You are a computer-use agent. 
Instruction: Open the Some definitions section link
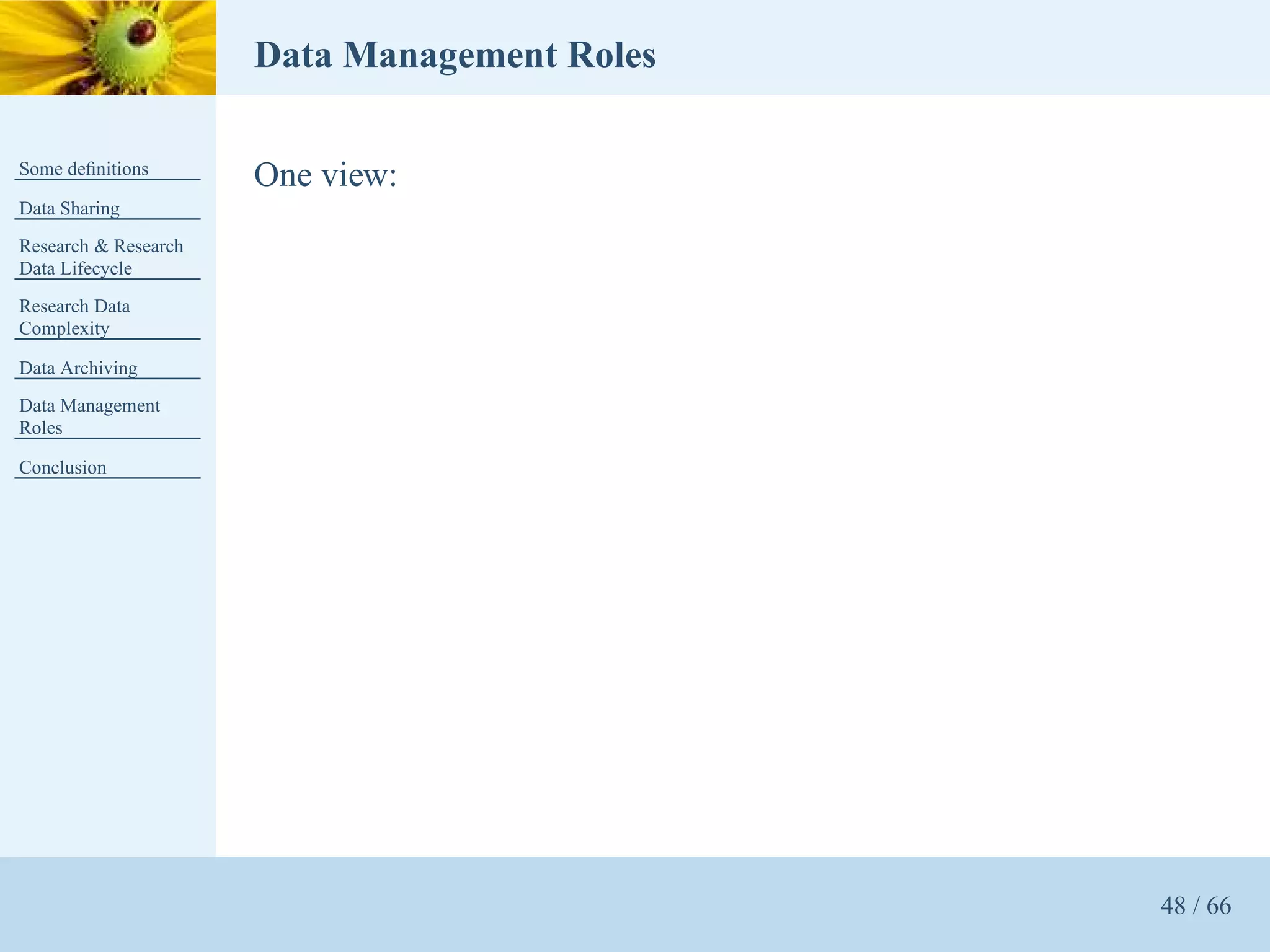[84, 169]
